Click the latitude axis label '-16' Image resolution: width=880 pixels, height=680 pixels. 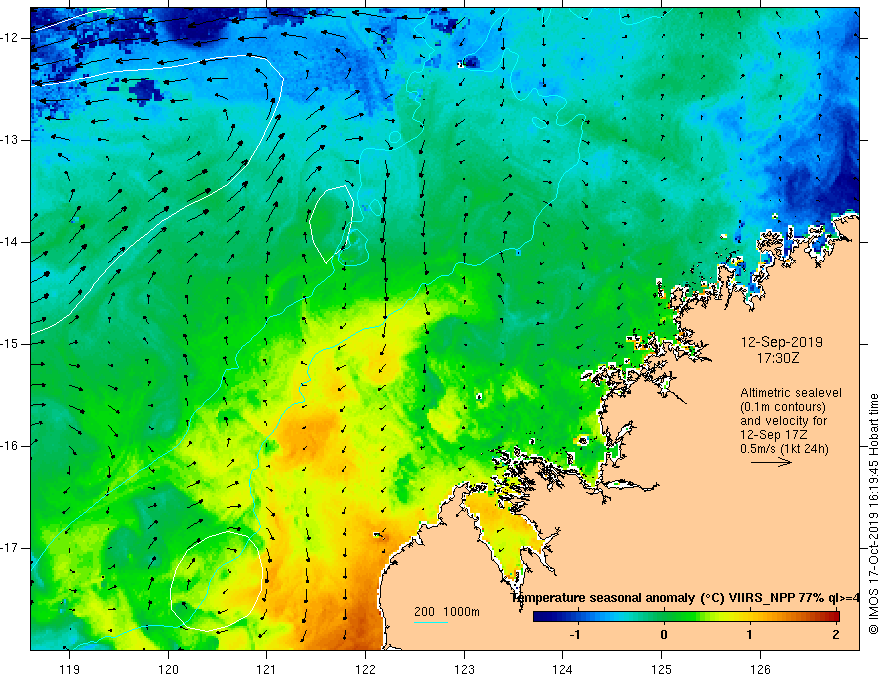10,446
